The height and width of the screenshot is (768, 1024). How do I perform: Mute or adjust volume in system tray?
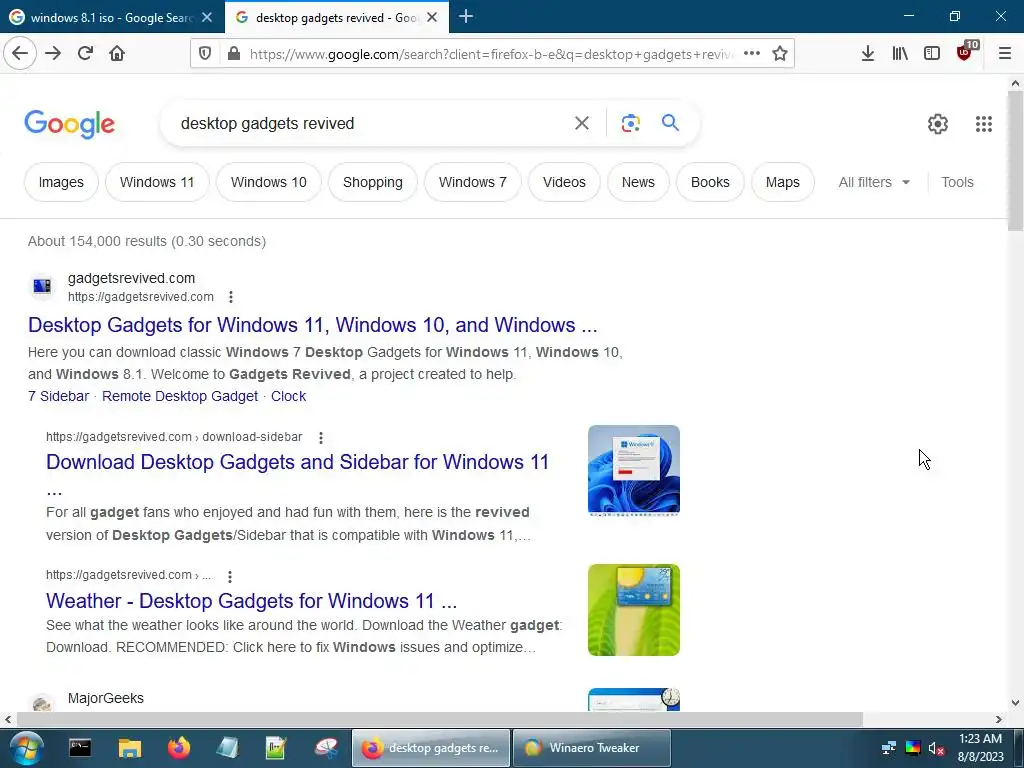[x=936, y=748]
